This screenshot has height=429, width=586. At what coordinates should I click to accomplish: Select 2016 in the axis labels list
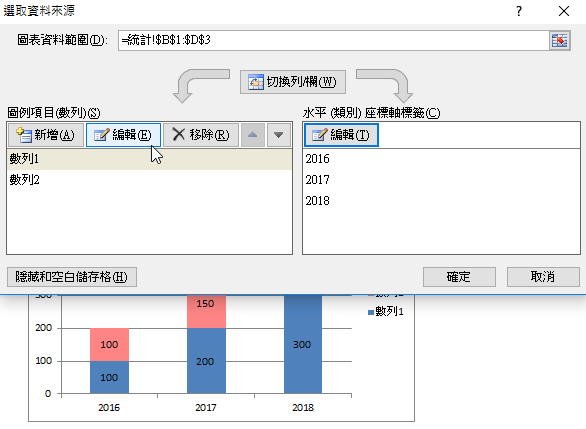[x=441, y=159]
